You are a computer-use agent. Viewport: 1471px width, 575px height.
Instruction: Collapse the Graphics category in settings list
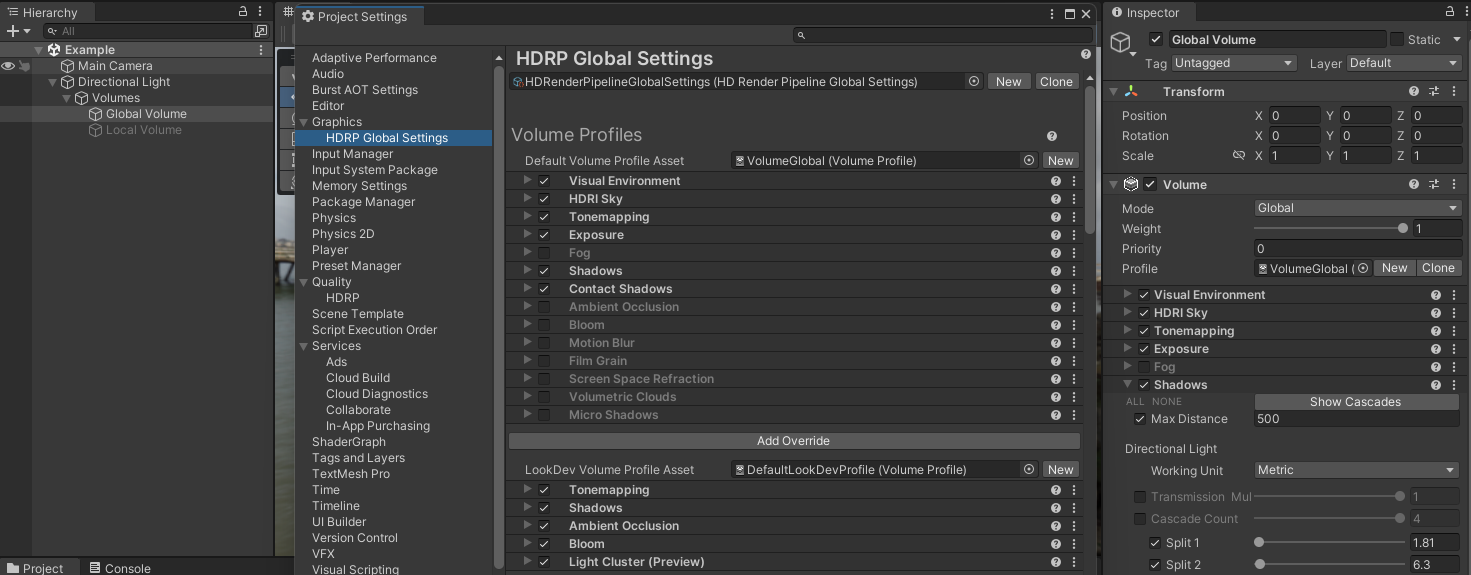point(304,122)
